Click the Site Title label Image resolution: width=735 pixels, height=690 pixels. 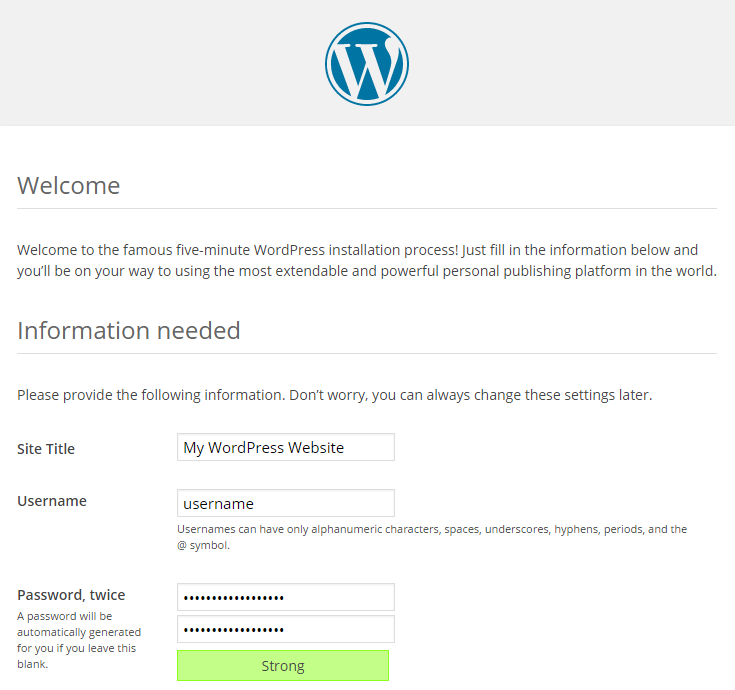pos(46,449)
